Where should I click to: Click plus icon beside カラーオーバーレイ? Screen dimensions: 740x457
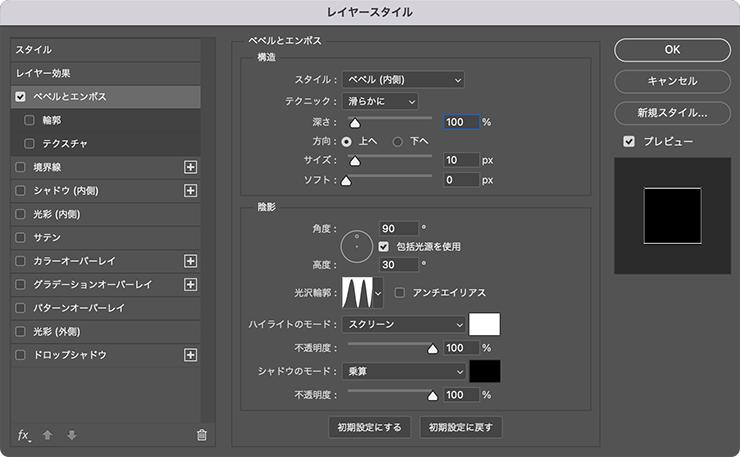[191, 261]
